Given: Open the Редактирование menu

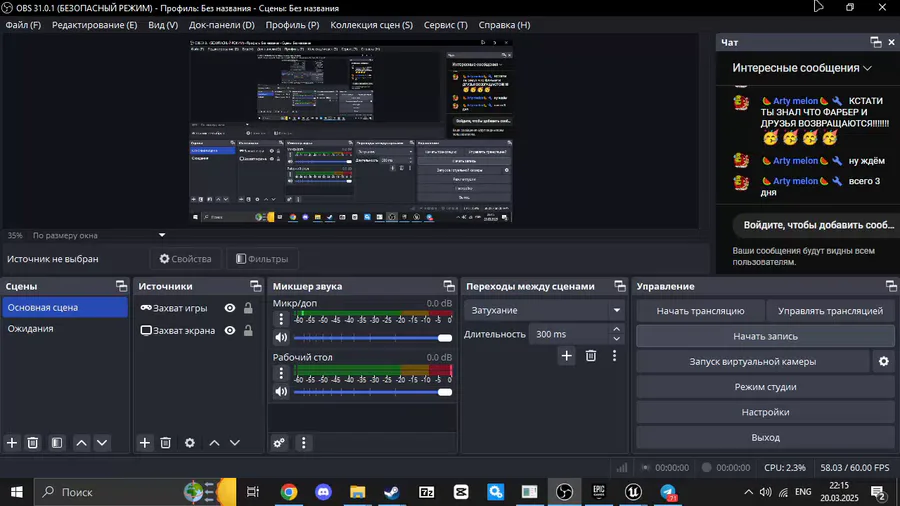Looking at the screenshot, I should (94, 25).
